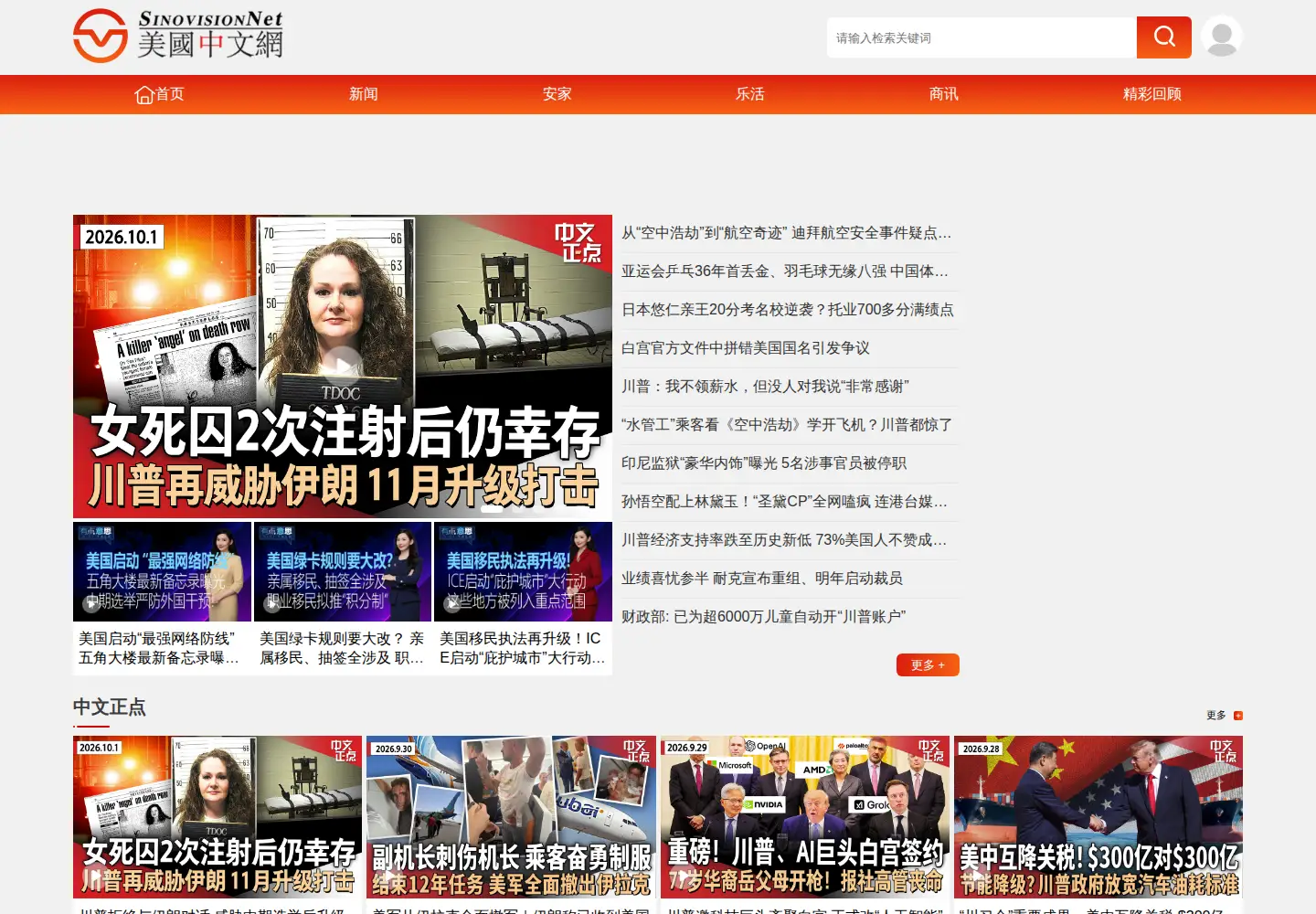This screenshot has width=1316, height=914.
Task: Play the main 女死囚2次注射 featured video
Action: coord(343,367)
